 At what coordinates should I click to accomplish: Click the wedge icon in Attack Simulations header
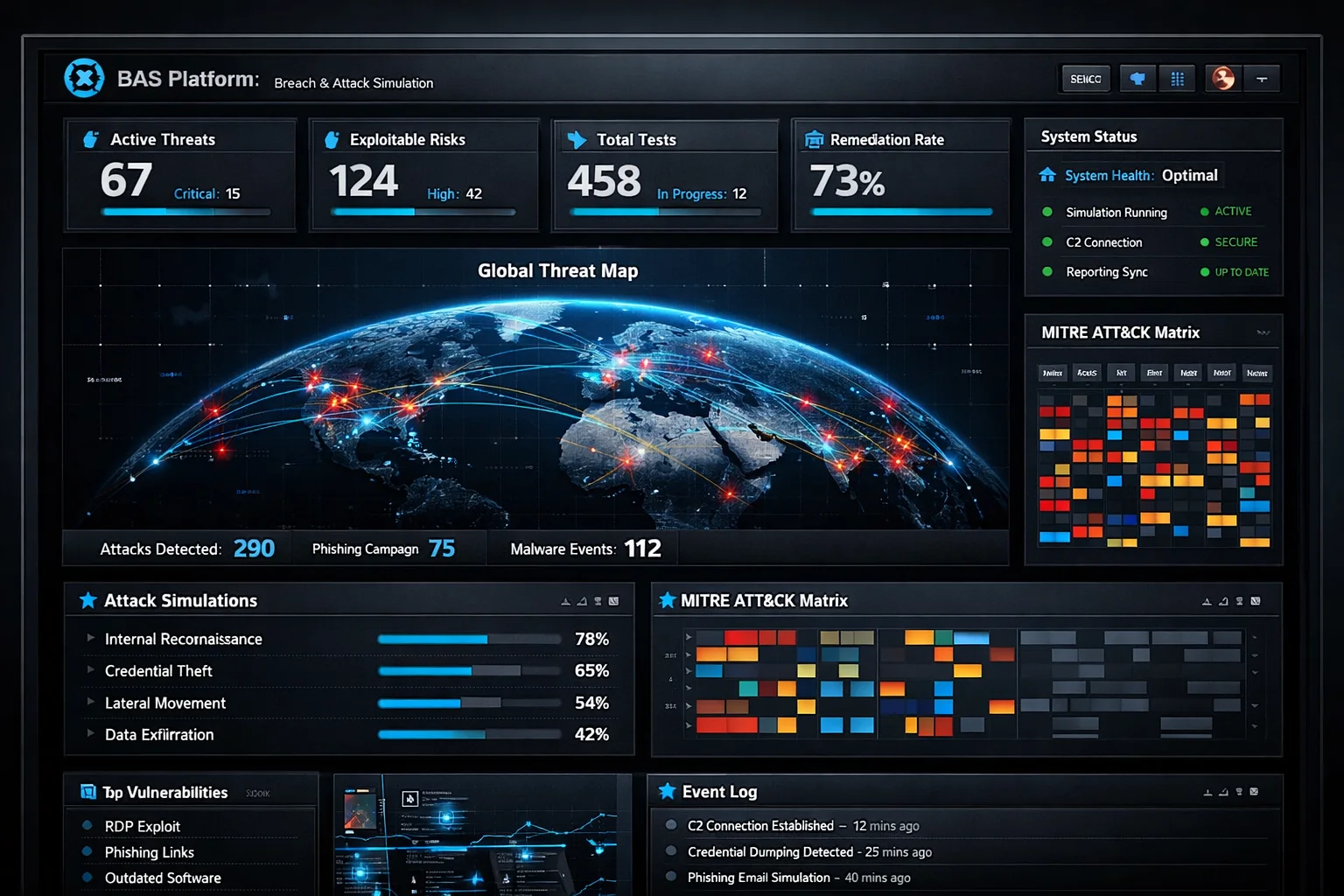pos(582,601)
